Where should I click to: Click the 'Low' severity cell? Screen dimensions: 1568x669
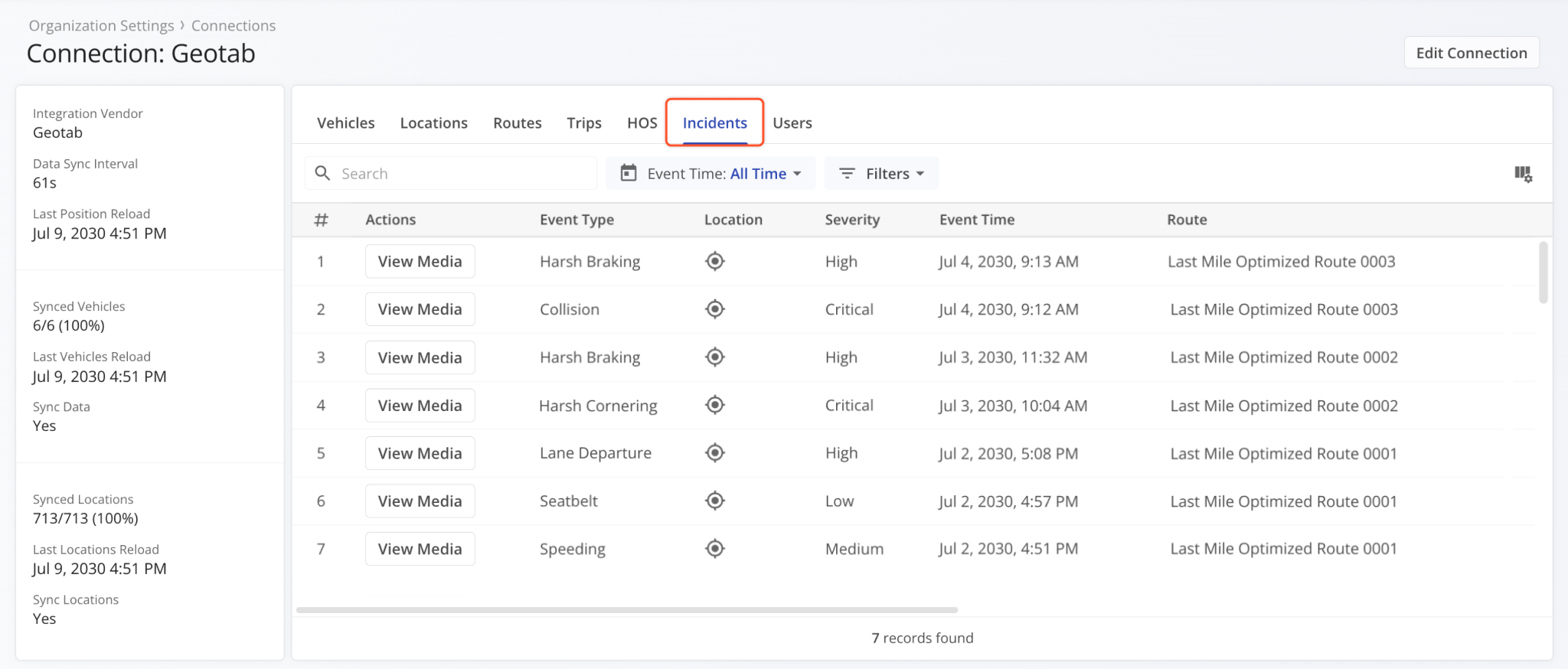click(x=839, y=501)
